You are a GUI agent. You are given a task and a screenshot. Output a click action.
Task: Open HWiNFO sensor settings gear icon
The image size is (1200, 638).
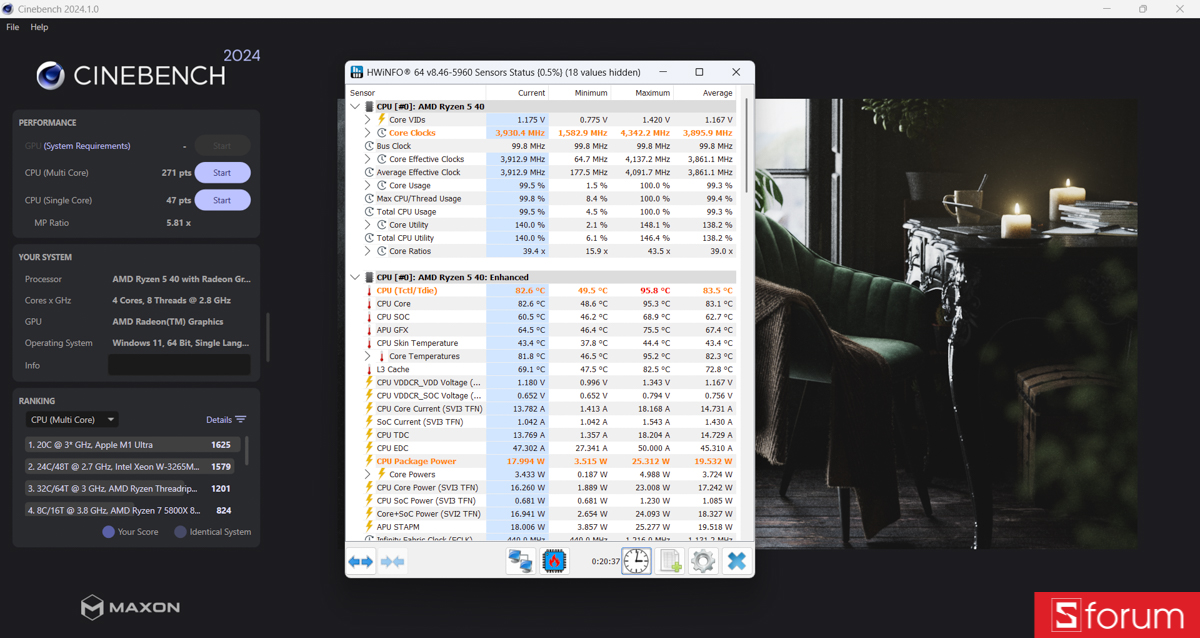pos(703,561)
